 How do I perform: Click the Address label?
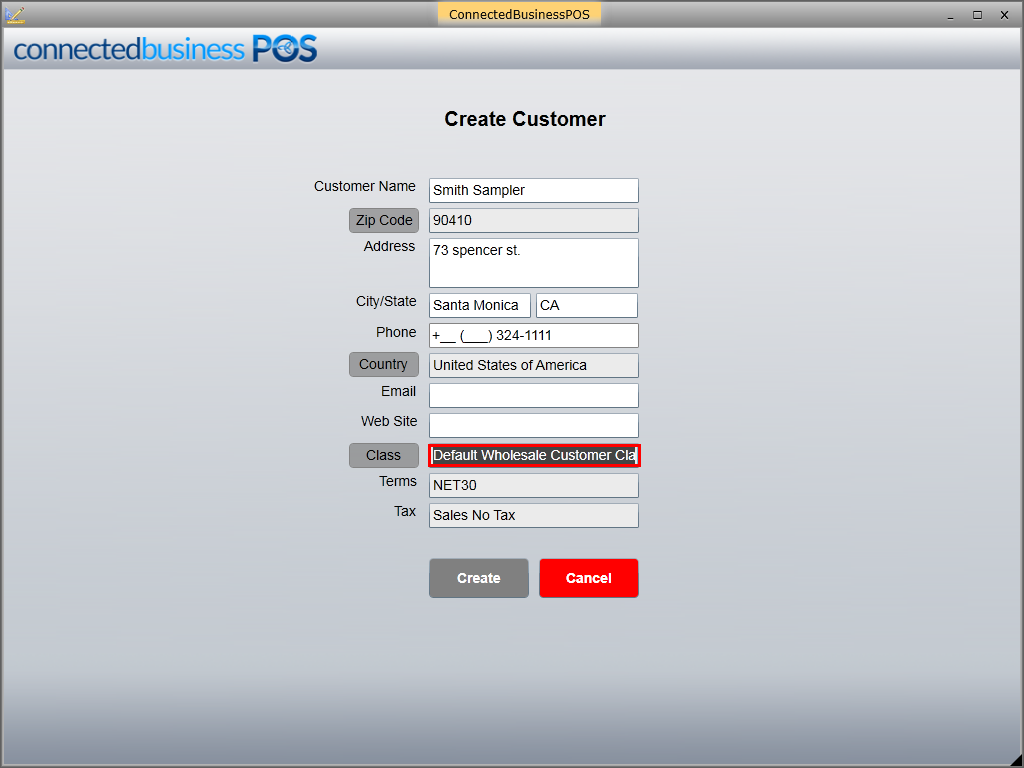coord(389,246)
